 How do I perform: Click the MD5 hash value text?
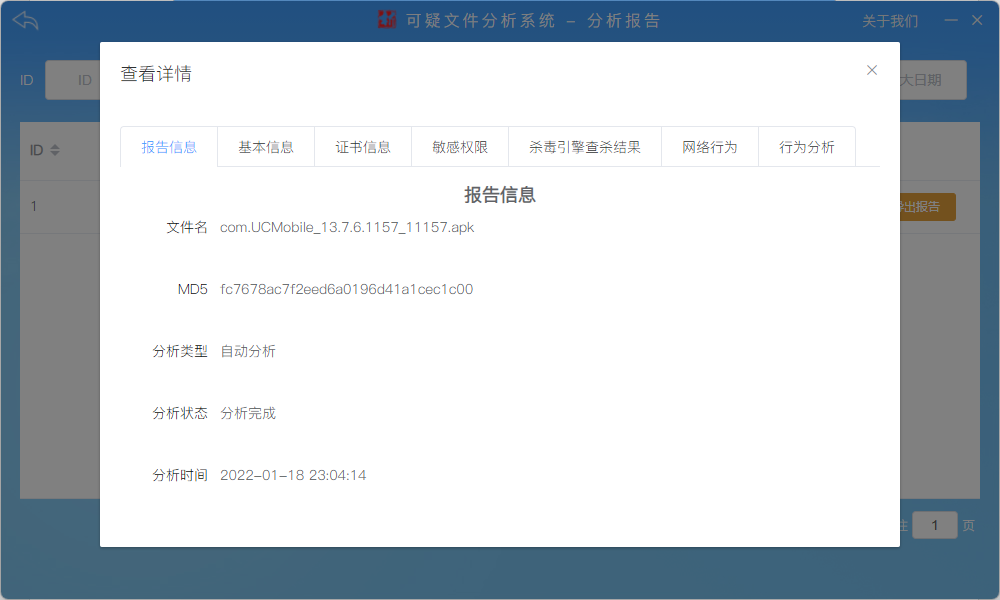tap(346, 289)
